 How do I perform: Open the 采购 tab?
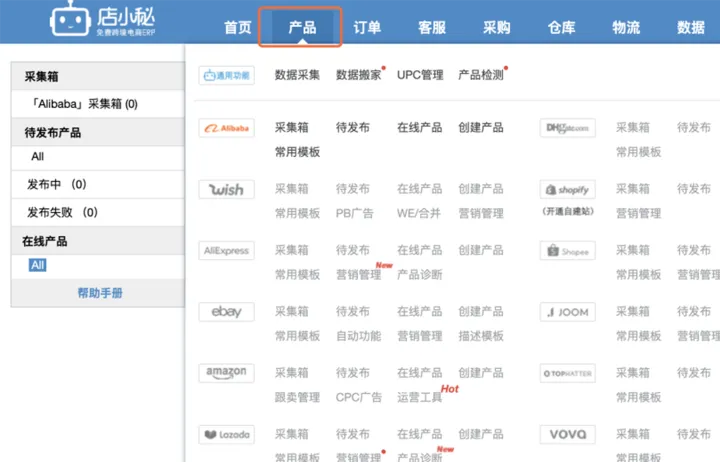(x=496, y=28)
